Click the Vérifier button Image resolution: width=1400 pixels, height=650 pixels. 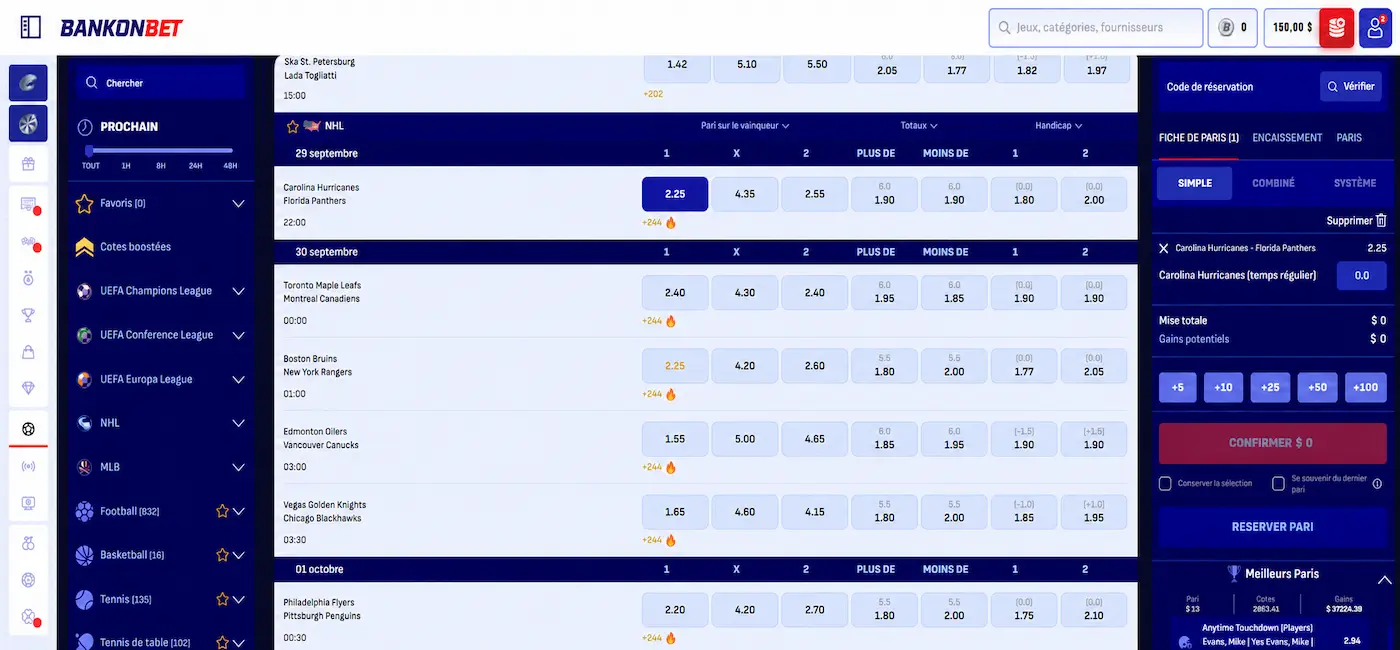pyautogui.click(x=1351, y=87)
